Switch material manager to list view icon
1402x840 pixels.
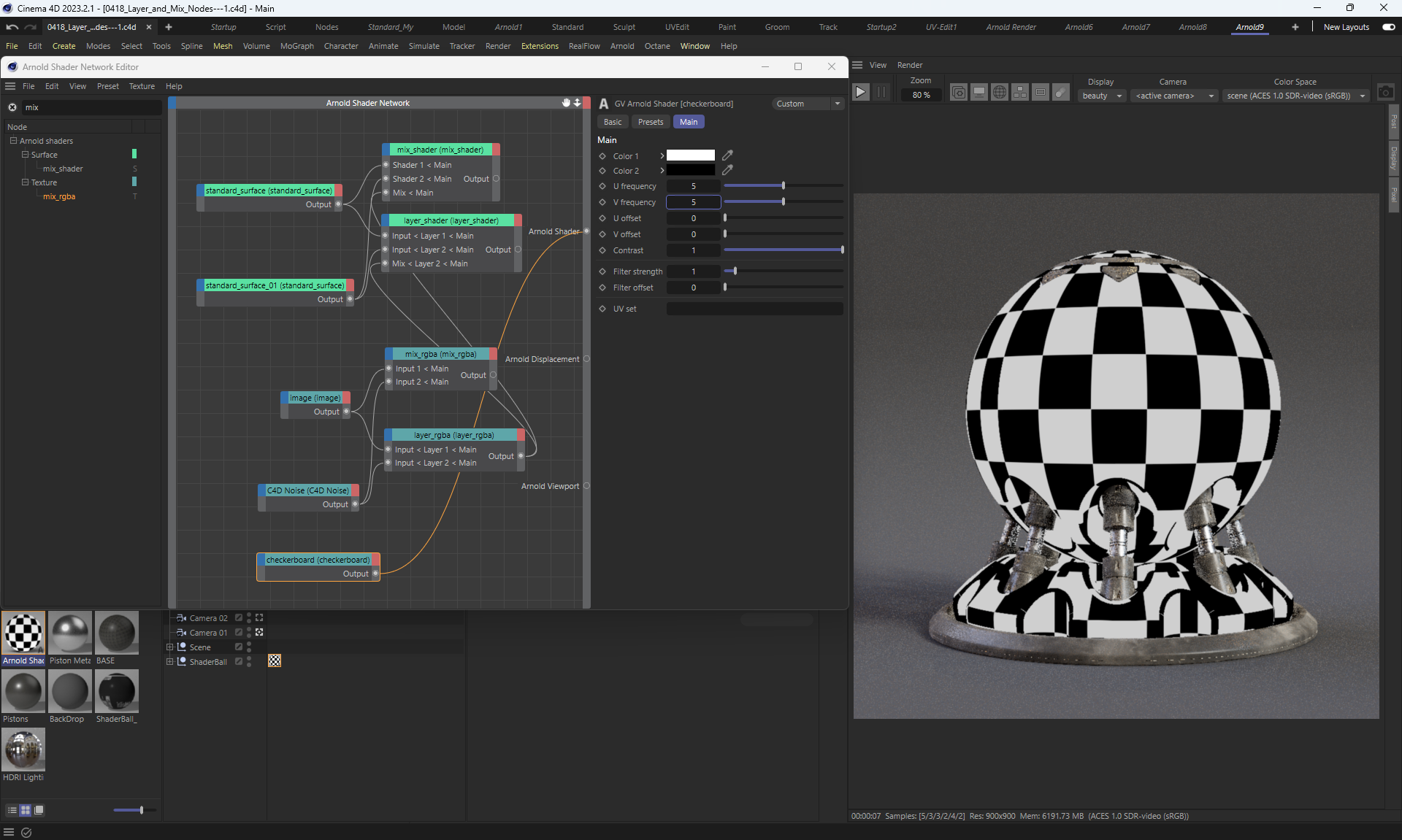tap(12, 810)
